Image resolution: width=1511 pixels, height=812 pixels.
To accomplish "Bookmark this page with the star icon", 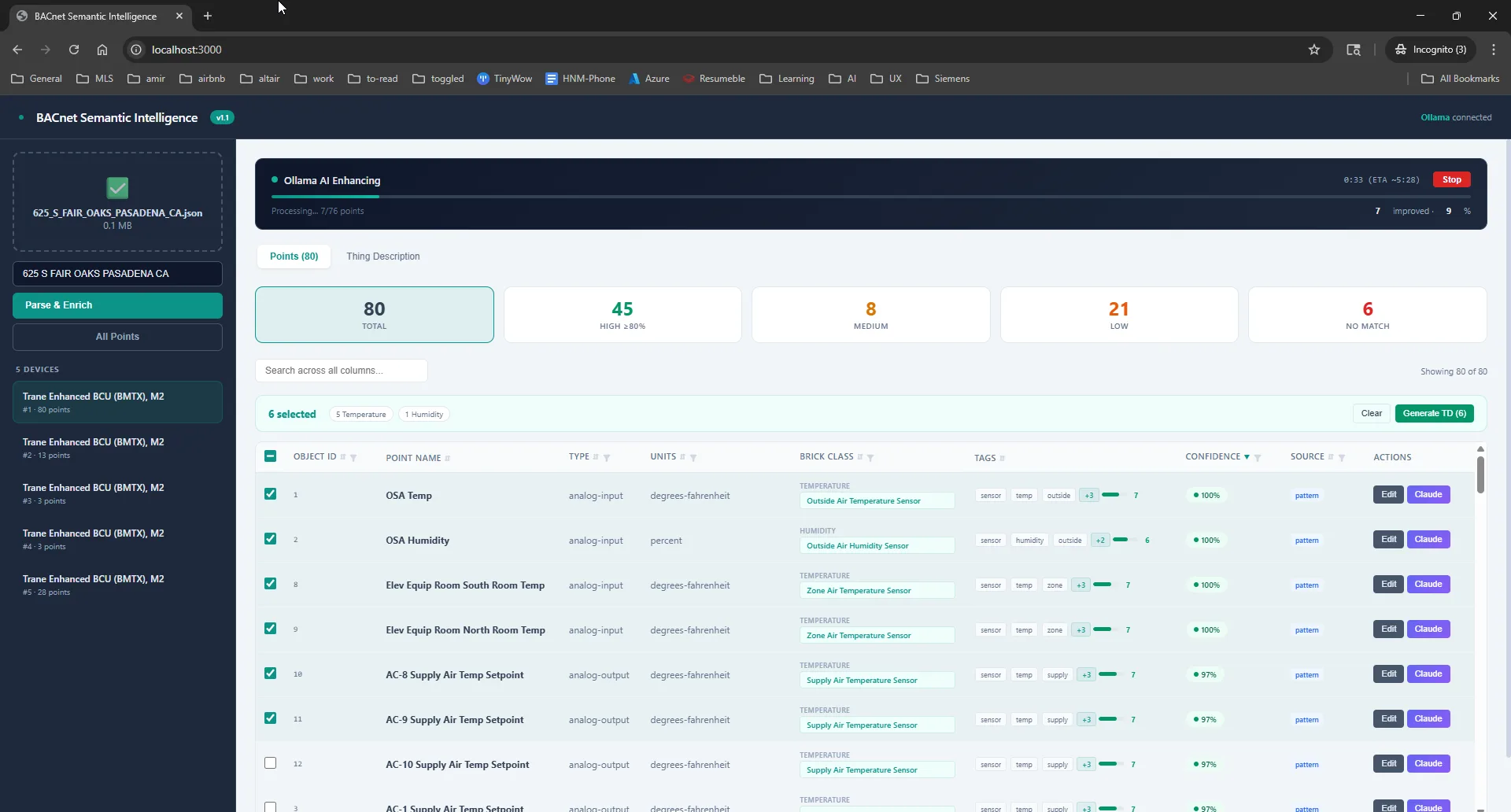I will (x=1314, y=50).
